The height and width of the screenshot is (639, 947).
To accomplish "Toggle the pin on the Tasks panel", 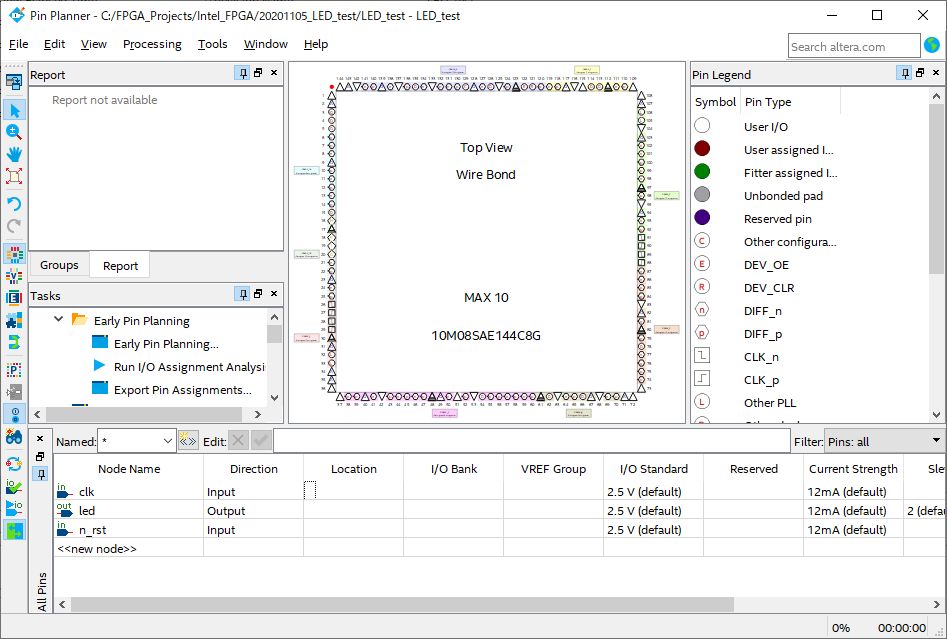I will [x=242, y=294].
